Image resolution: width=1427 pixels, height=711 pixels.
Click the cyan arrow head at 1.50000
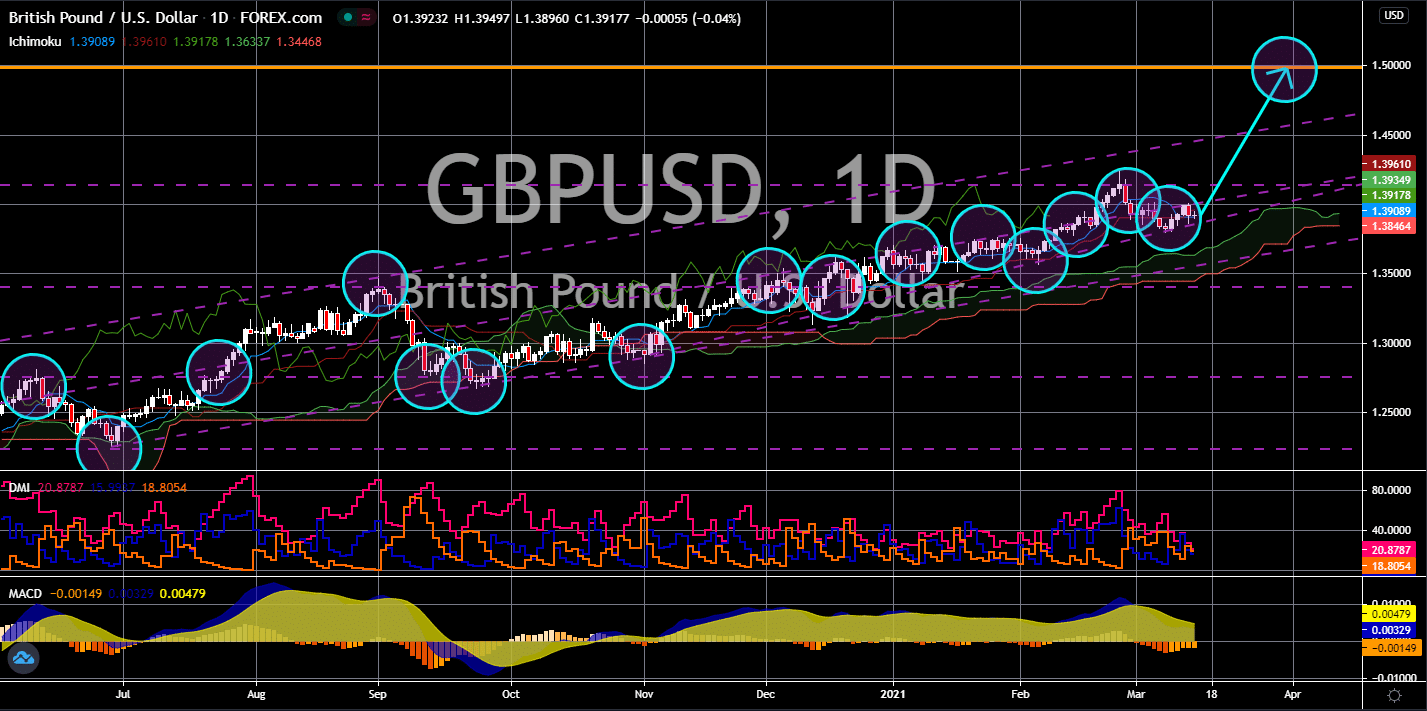pos(1286,71)
